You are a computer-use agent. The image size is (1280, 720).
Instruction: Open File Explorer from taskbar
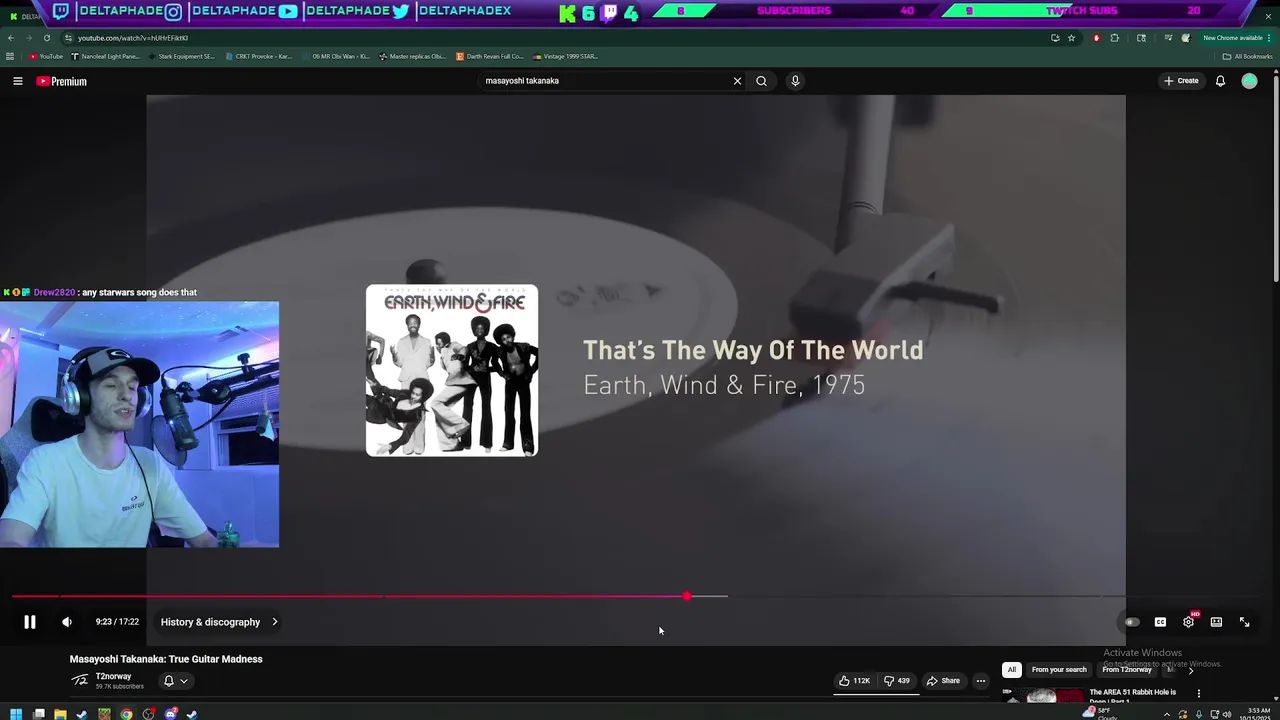60,714
